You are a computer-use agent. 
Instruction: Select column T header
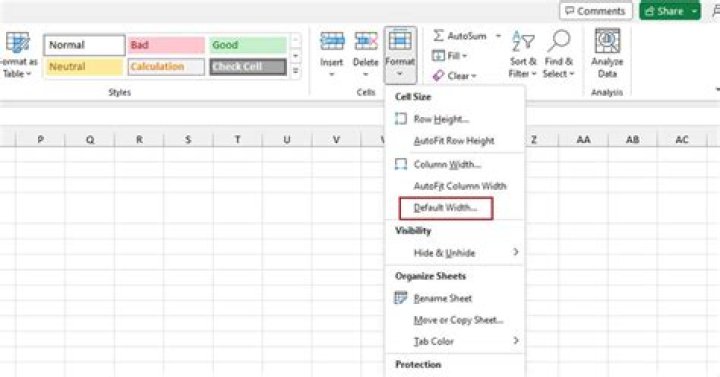tap(238, 140)
